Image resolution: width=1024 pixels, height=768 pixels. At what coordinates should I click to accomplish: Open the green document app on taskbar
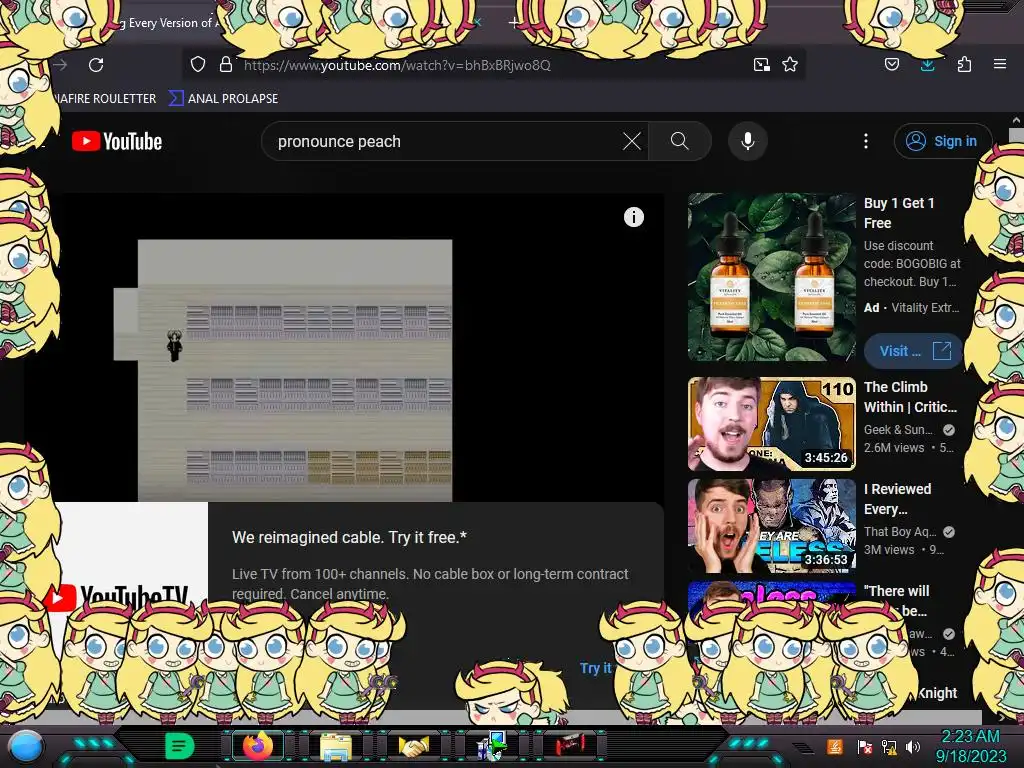click(x=179, y=746)
